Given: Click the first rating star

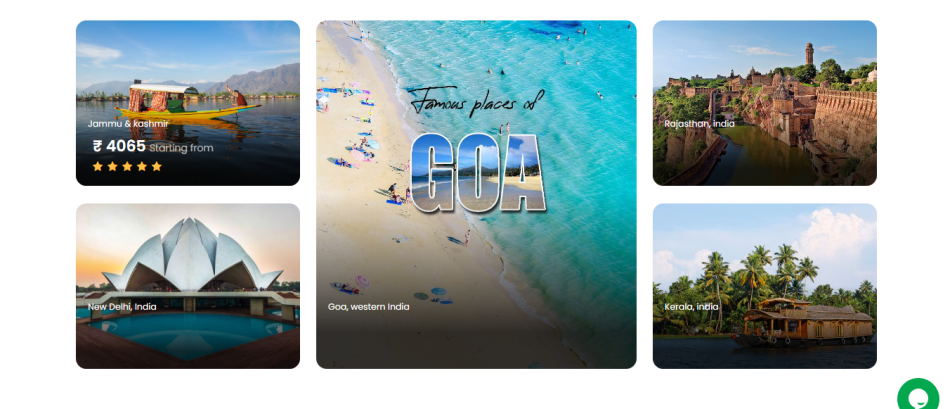Looking at the screenshot, I should coord(98,166).
